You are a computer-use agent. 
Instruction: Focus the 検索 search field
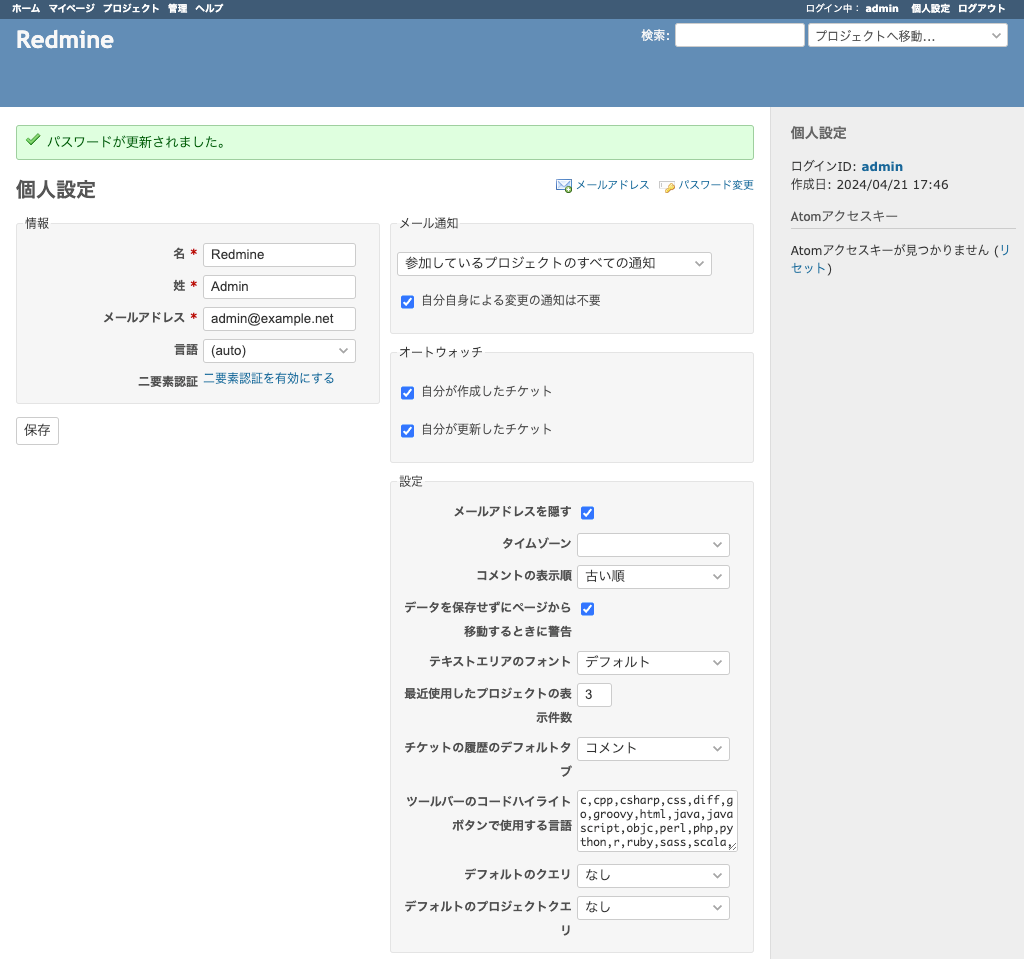tap(739, 35)
